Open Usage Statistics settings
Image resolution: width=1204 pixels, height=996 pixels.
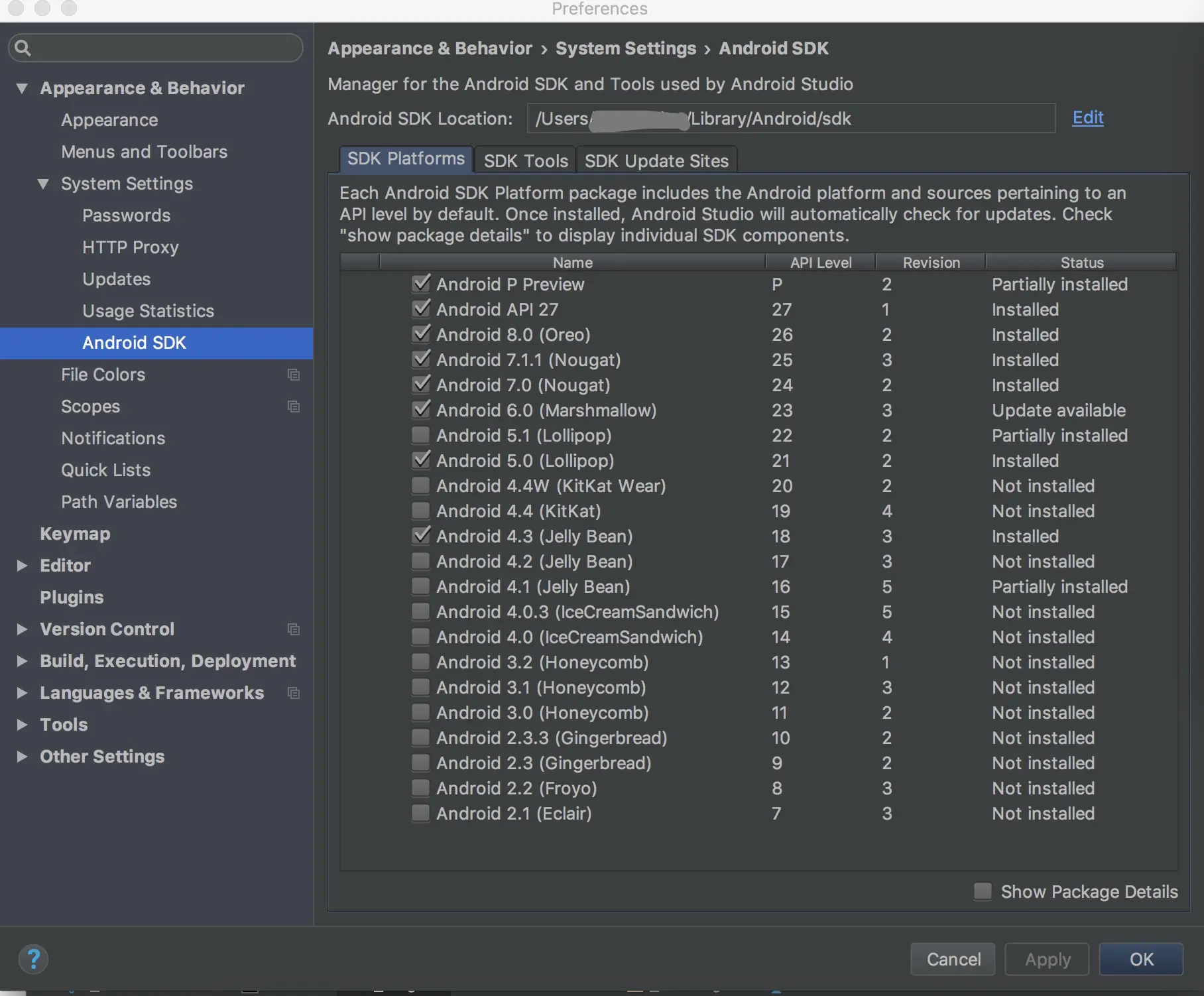148,311
